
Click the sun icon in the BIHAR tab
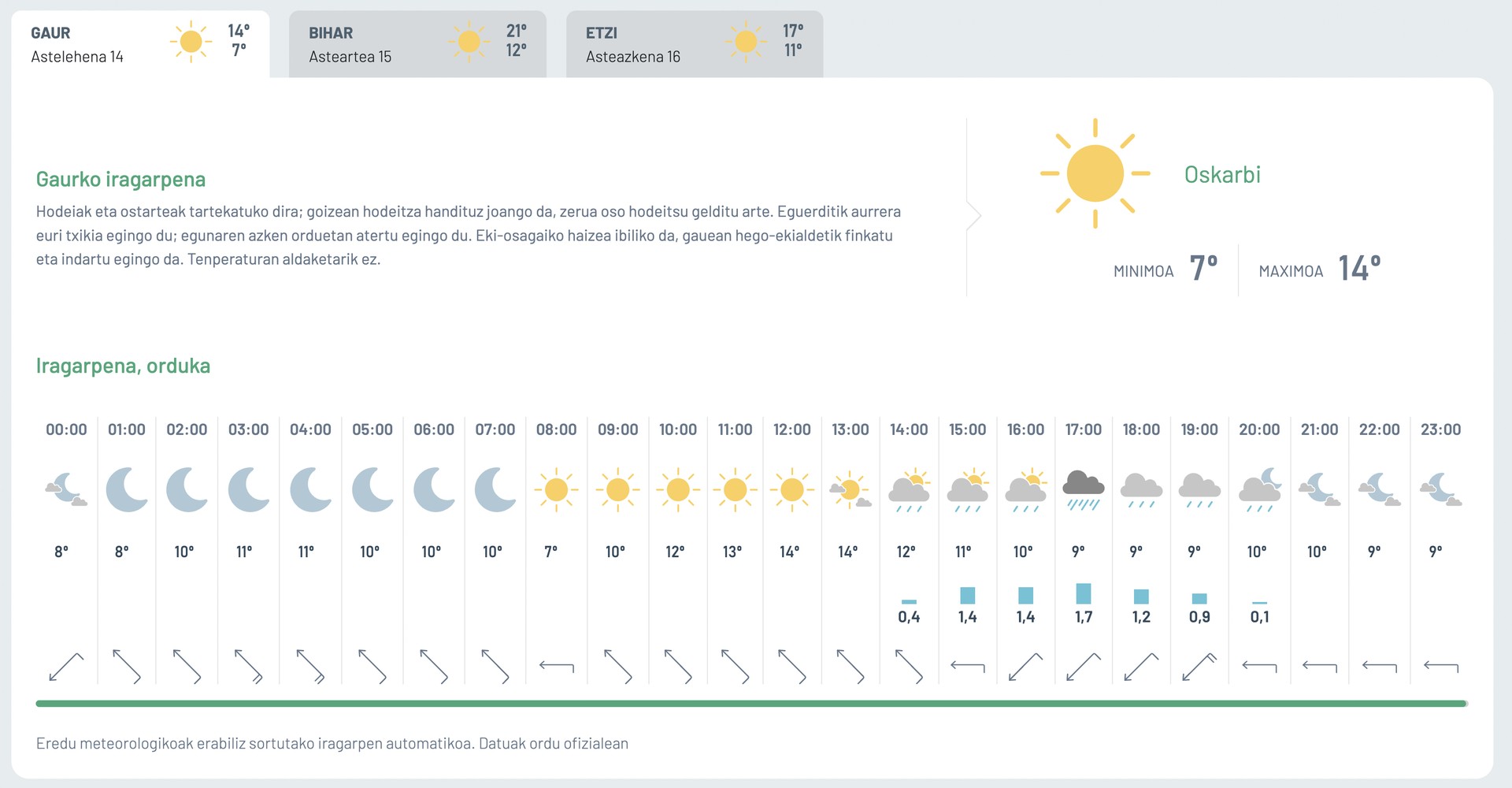[469, 42]
